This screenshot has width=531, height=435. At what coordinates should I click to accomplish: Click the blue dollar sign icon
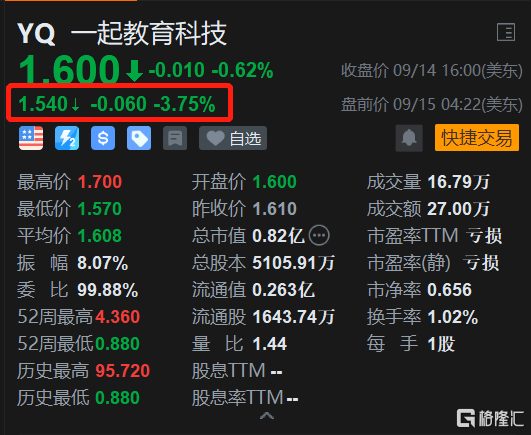point(103,138)
